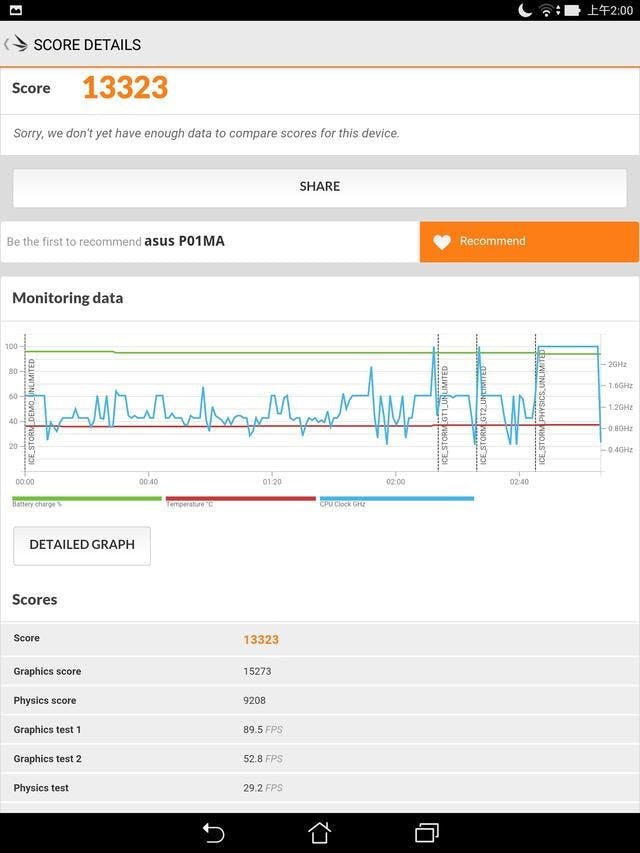Viewport: 640px width, 853px height.
Task: Tap the 3DMark back logo icon
Action: click(16, 44)
